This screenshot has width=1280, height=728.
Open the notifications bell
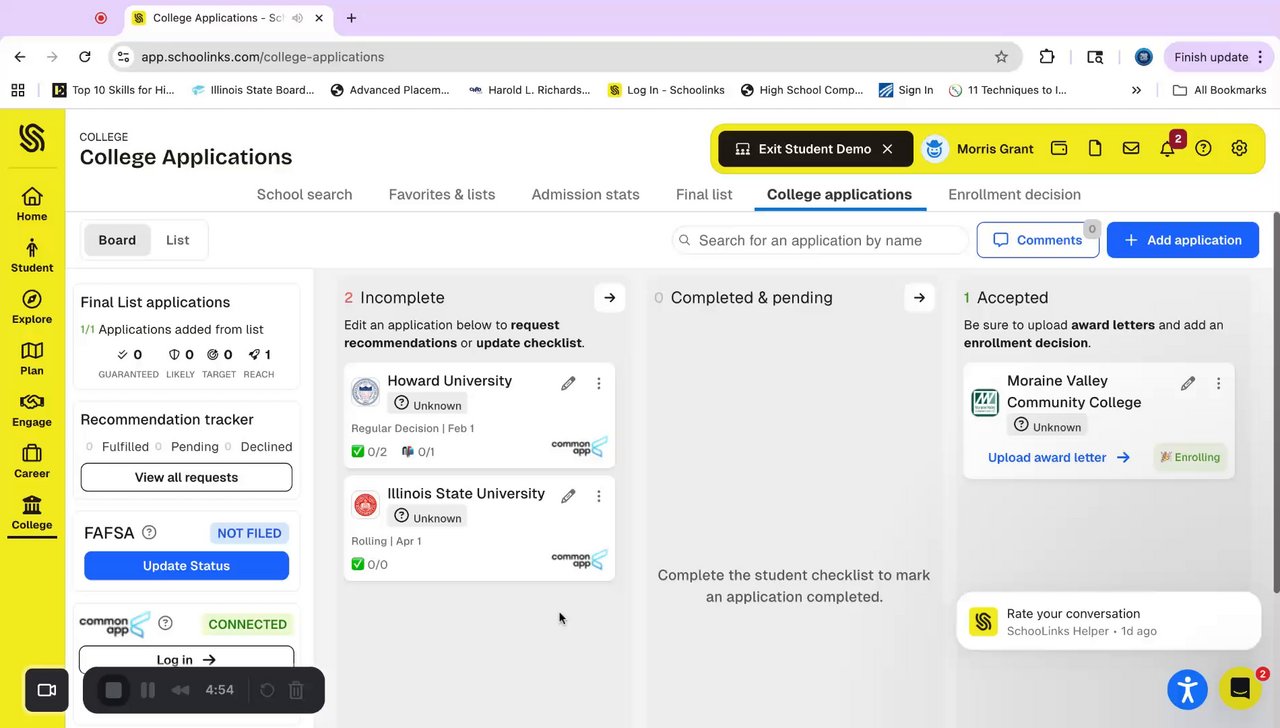click(1167, 148)
